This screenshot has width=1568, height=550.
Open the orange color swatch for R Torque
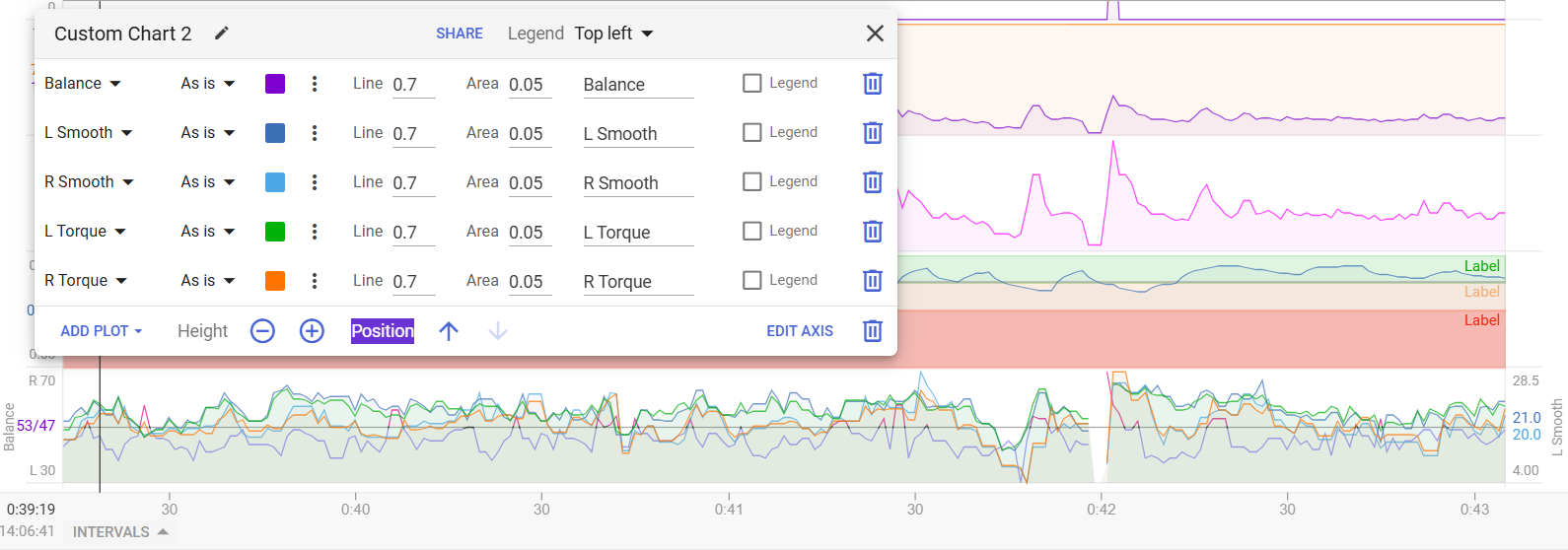click(275, 281)
